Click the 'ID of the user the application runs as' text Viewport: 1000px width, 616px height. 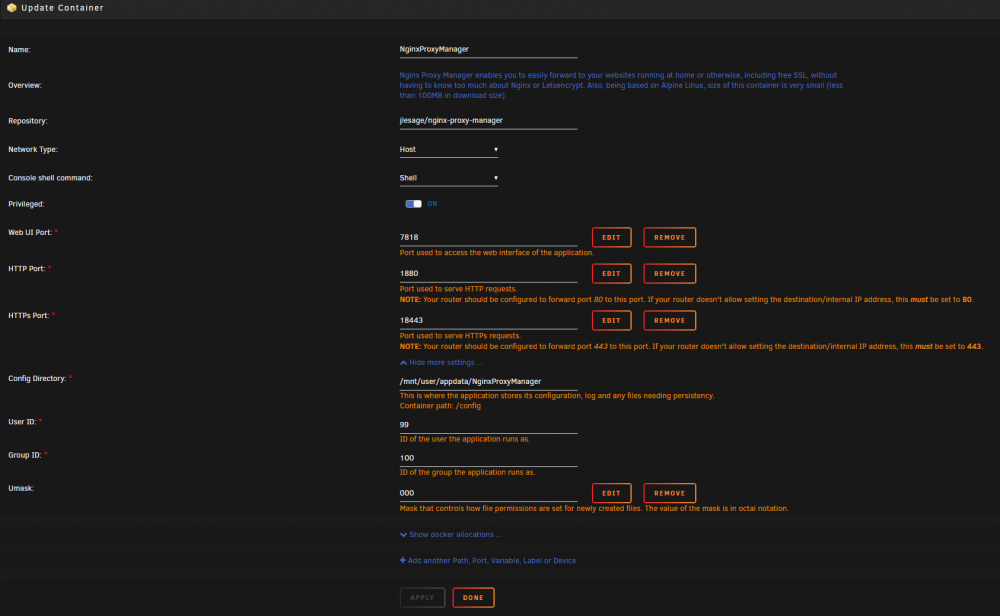[464, 439]
